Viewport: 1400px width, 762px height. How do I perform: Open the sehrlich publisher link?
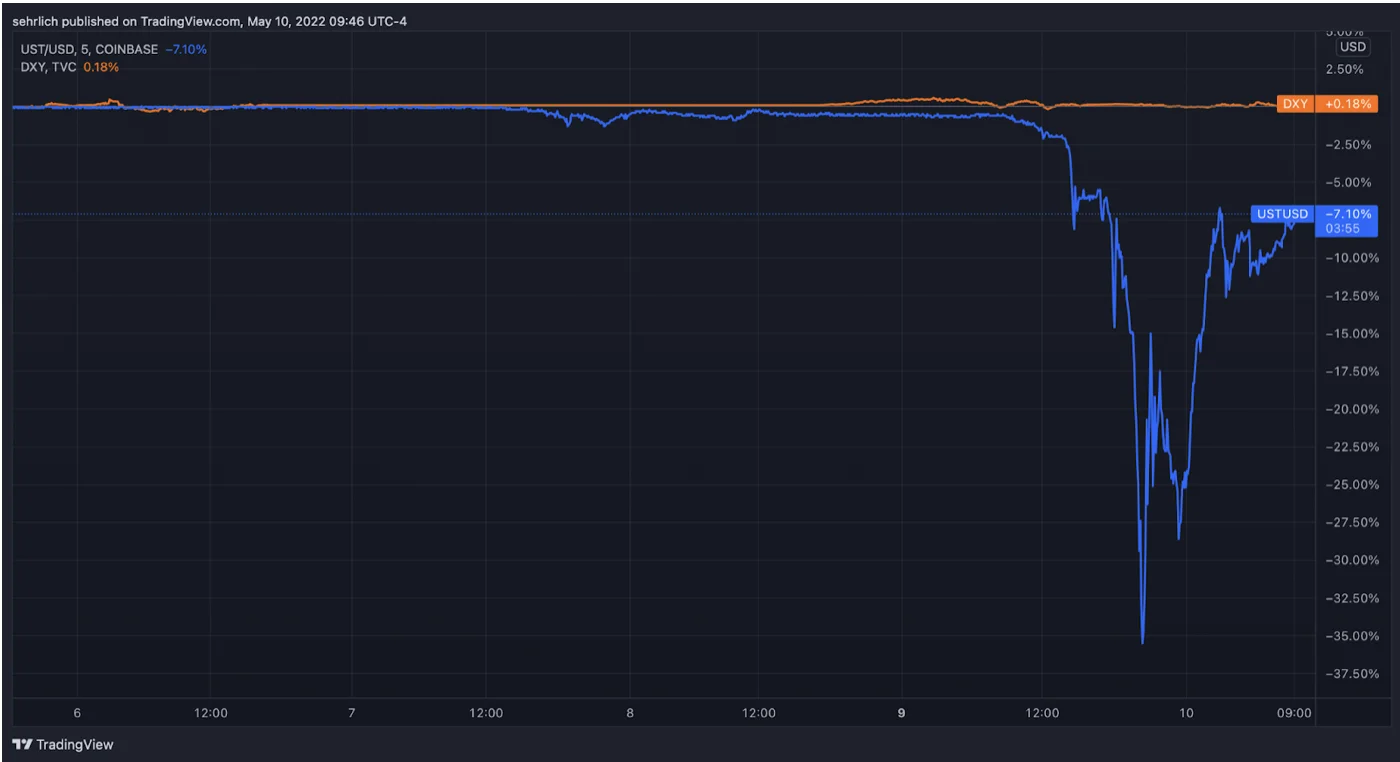(34, 20)
